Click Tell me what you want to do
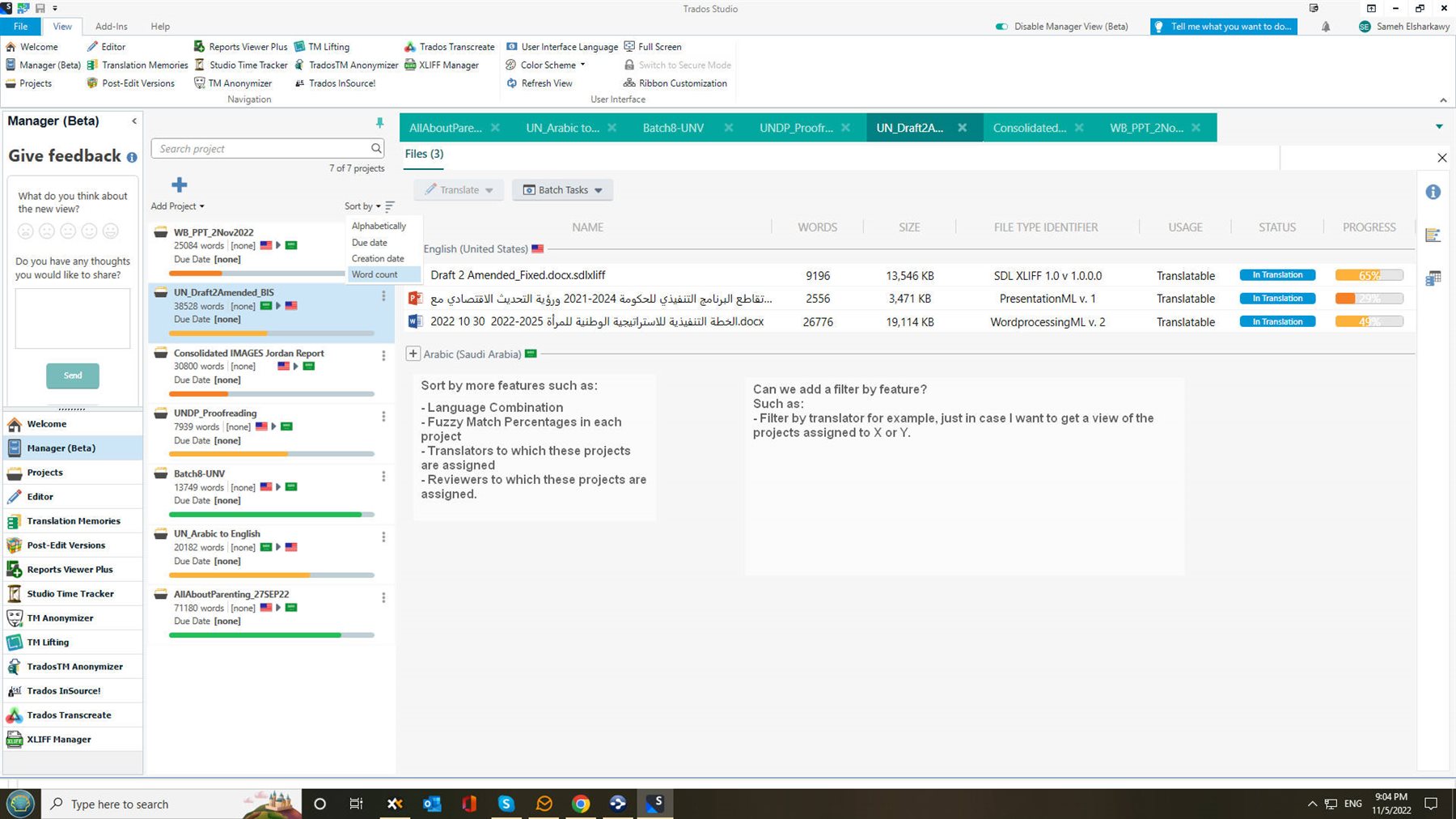Screen dimensions: 1456x819 point(1224,27)
